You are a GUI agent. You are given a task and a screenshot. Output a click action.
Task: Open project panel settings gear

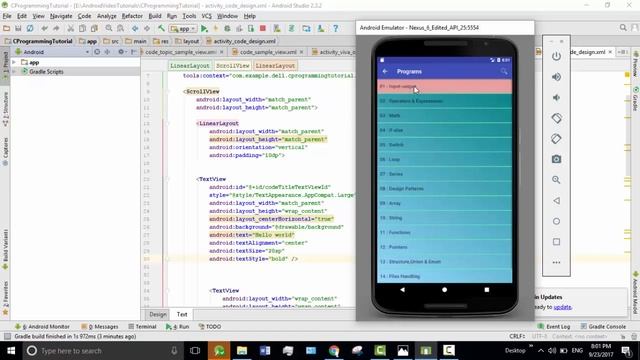[121, 52]
